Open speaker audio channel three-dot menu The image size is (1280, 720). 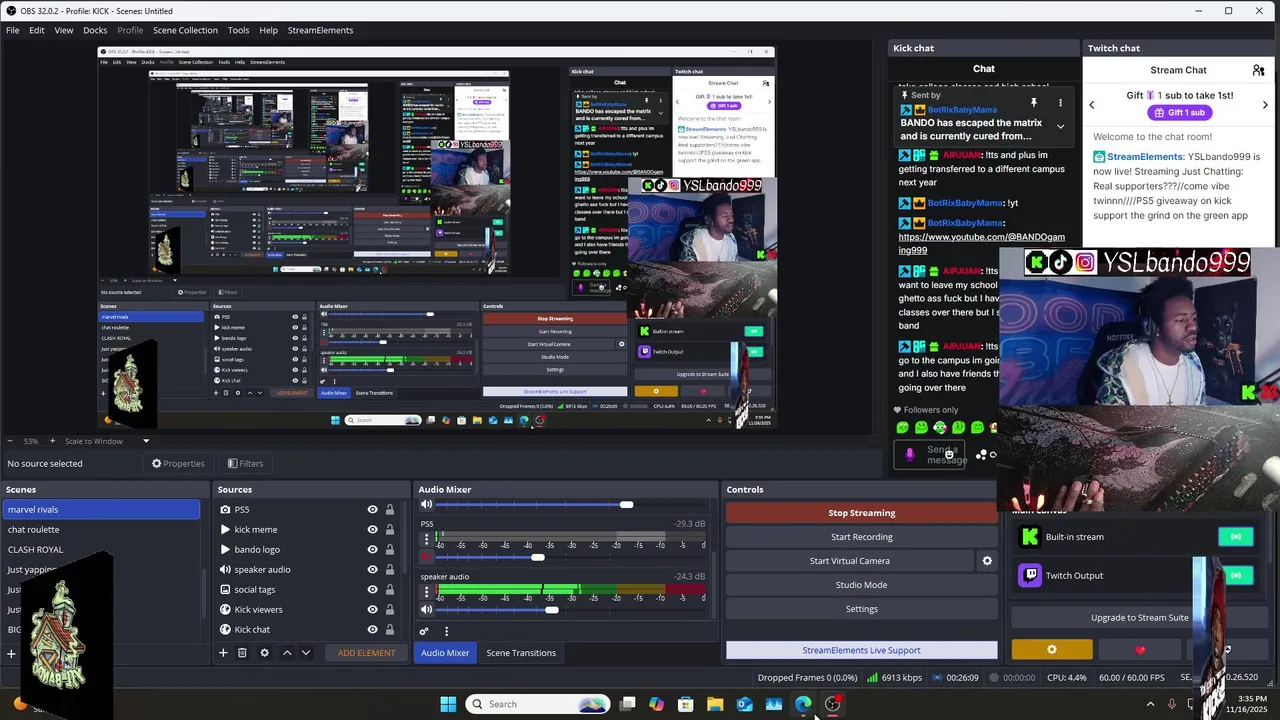pos(426,592)
